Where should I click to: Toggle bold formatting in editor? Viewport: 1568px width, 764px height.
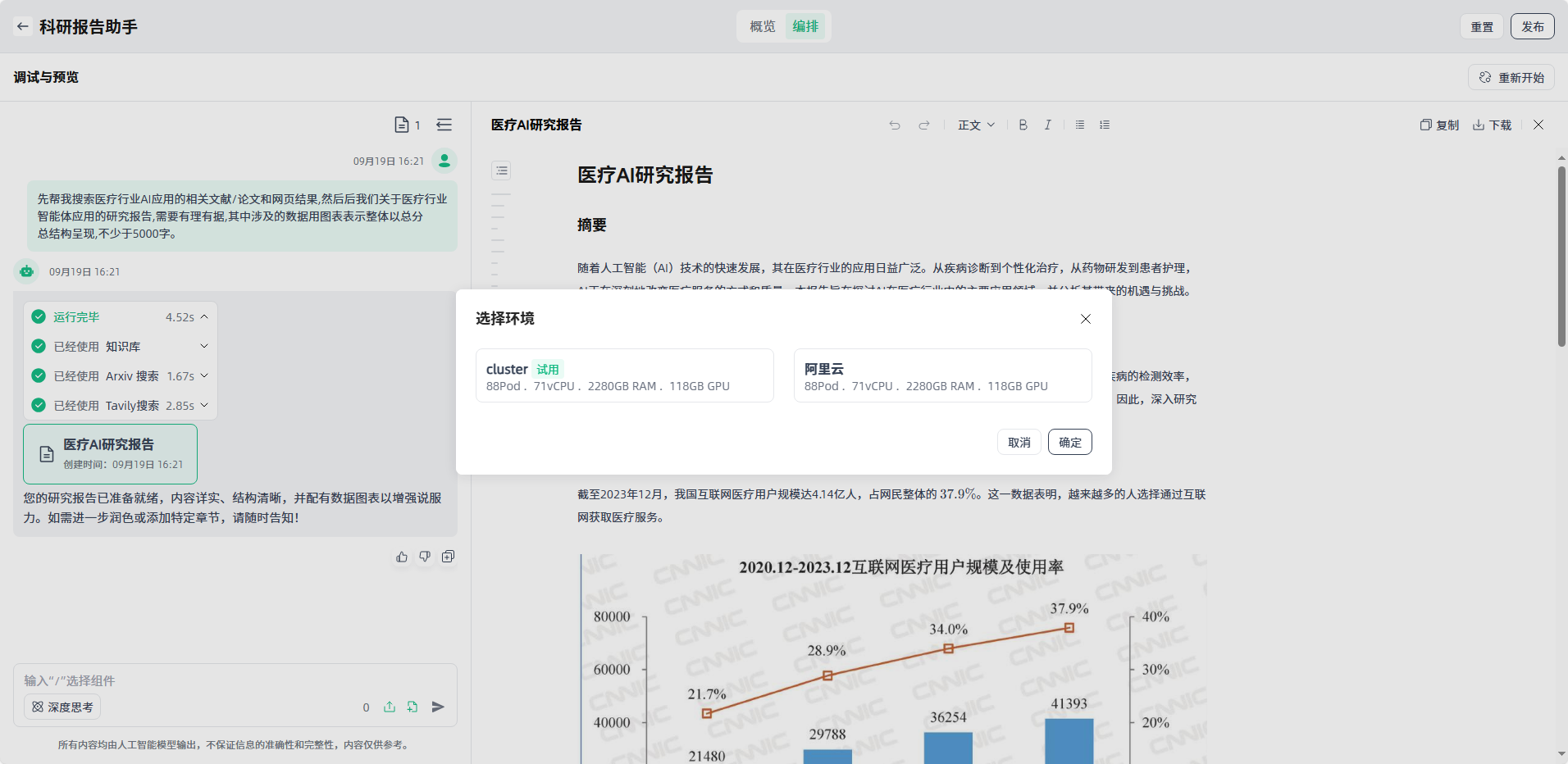1023,125
